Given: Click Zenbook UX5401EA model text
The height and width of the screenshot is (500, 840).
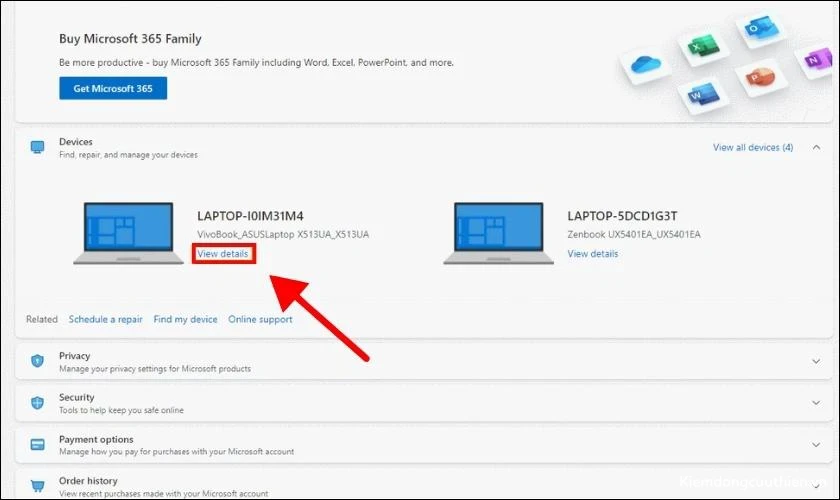Looking at the screenshot, I should coord(634,234).
